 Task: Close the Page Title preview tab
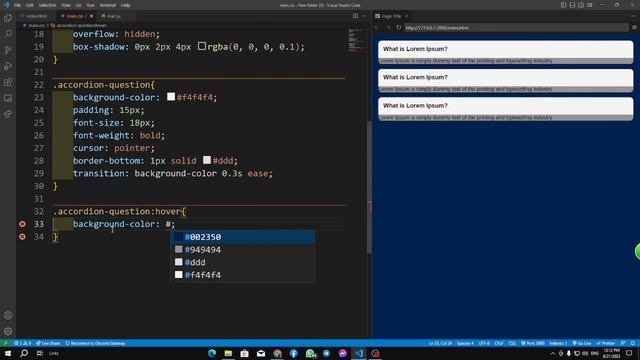[407, 16]
